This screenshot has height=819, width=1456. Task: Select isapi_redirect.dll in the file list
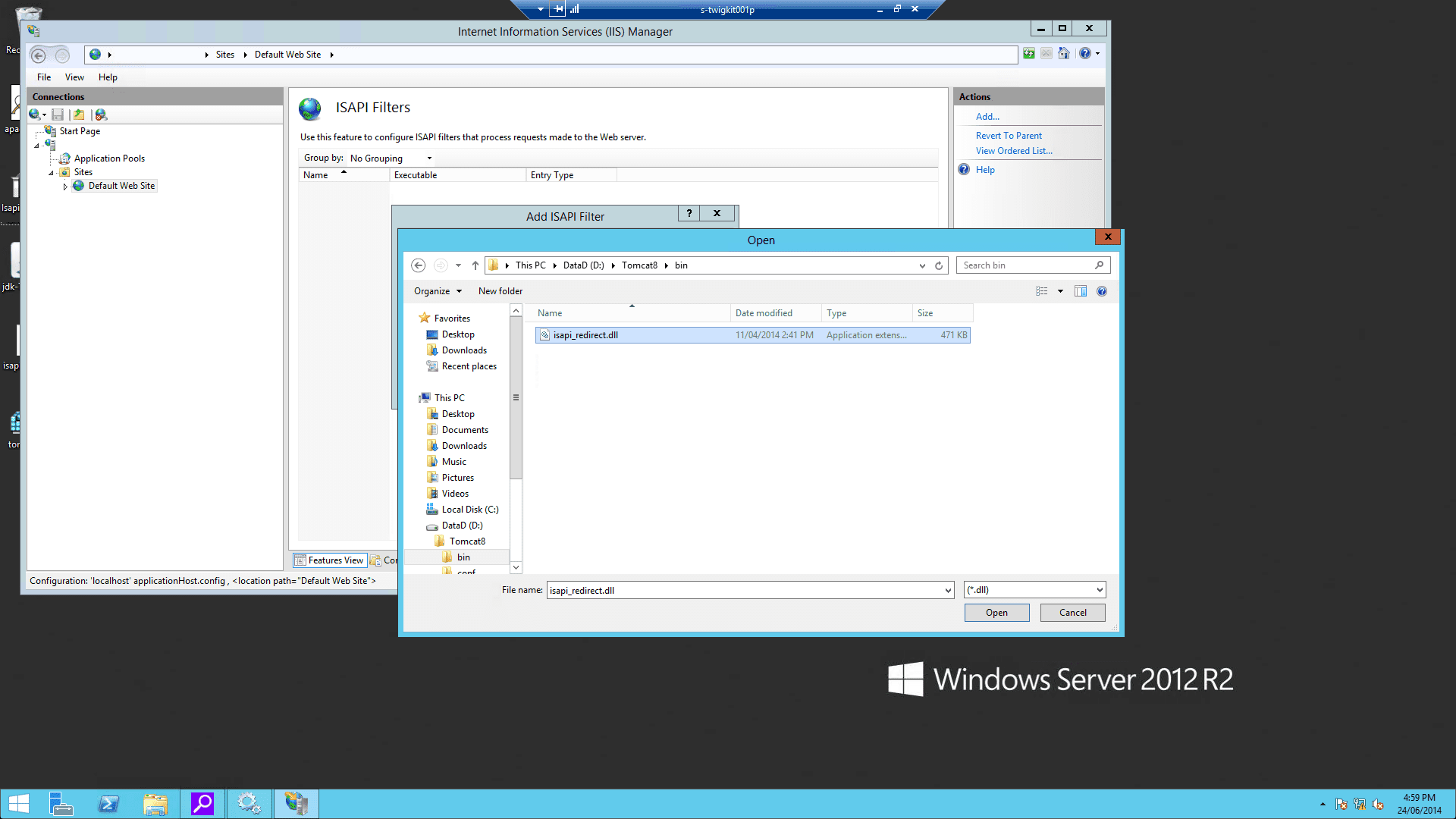(585, 335)
